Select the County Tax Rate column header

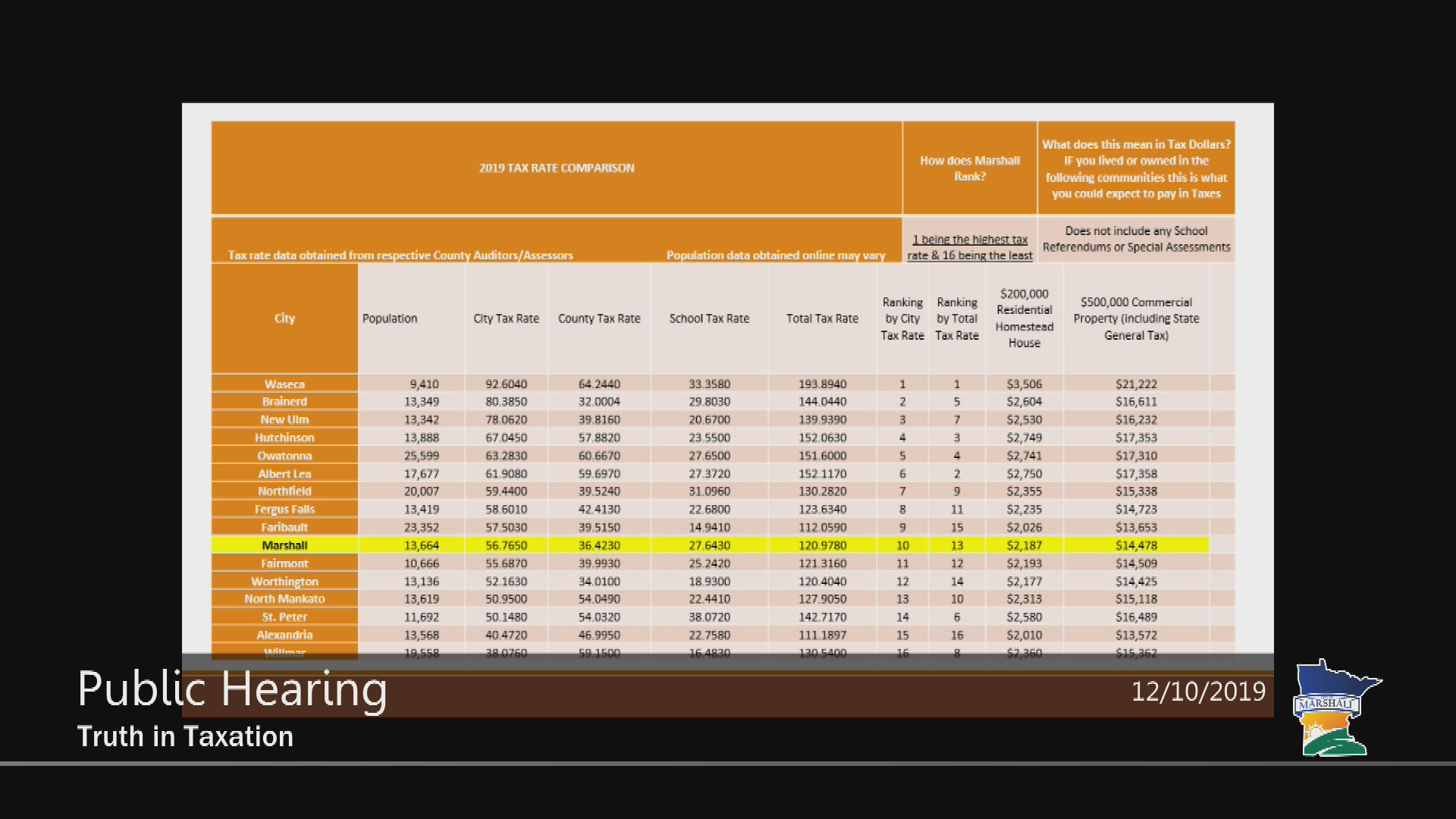[x=599, y=318]
